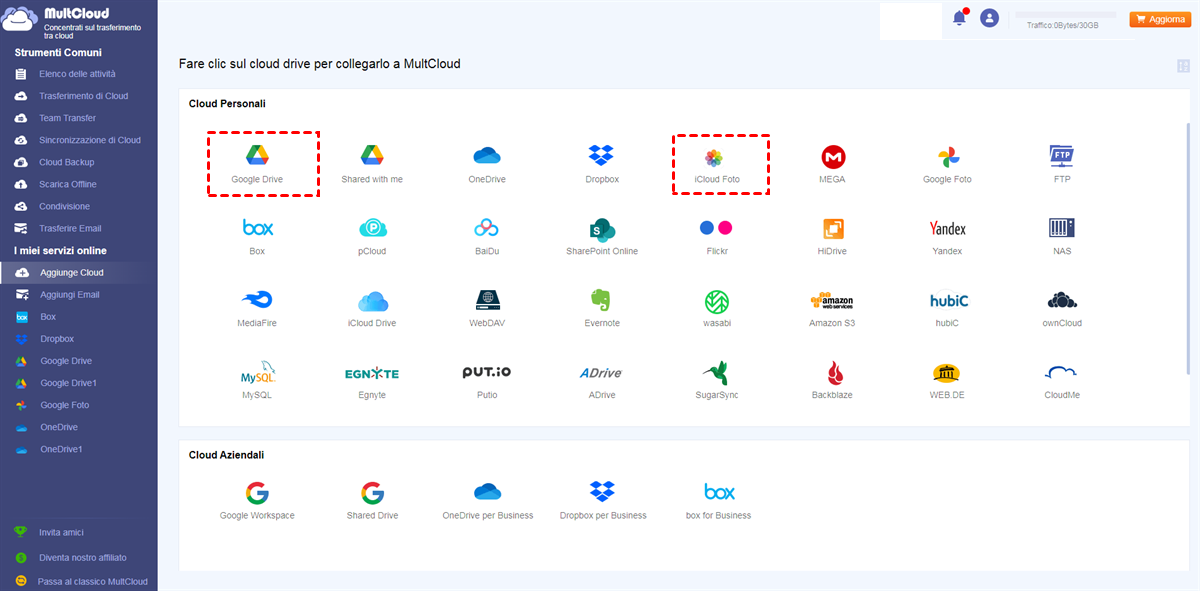The height and width of the screenshot is (591, 1200).
Task: Click the MultCloud logo
Action: [x=72, y=21]
